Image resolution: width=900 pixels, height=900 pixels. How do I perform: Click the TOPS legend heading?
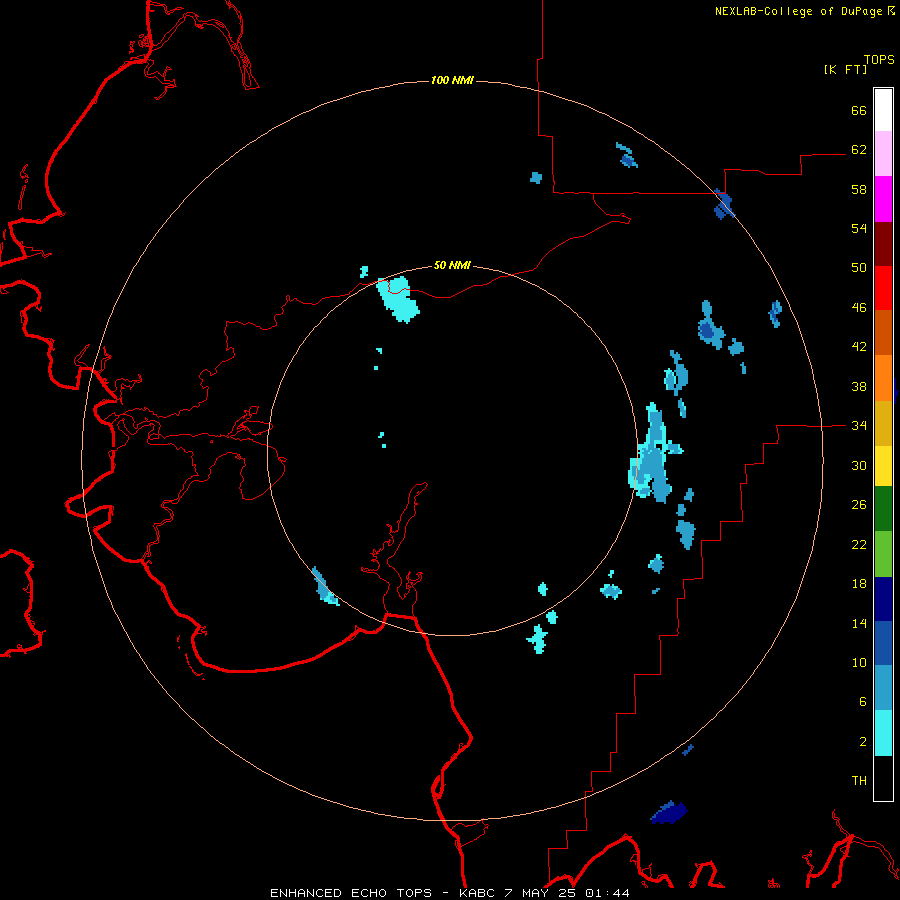click(879, 59)
